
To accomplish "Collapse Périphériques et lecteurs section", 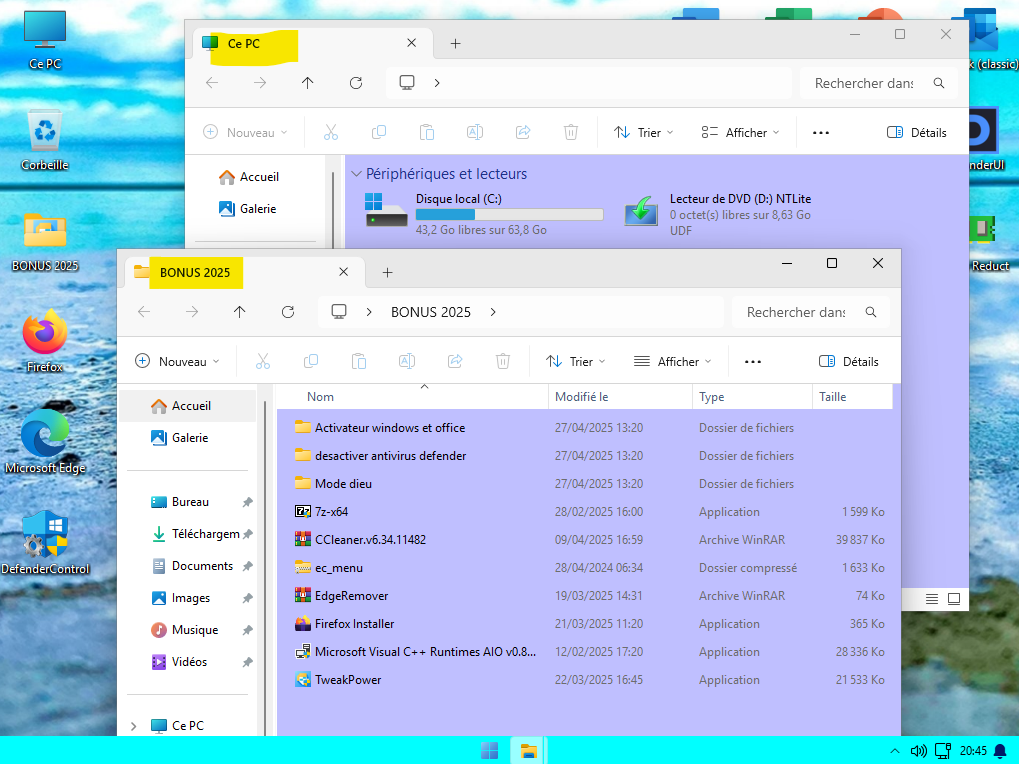I will 356,173.
